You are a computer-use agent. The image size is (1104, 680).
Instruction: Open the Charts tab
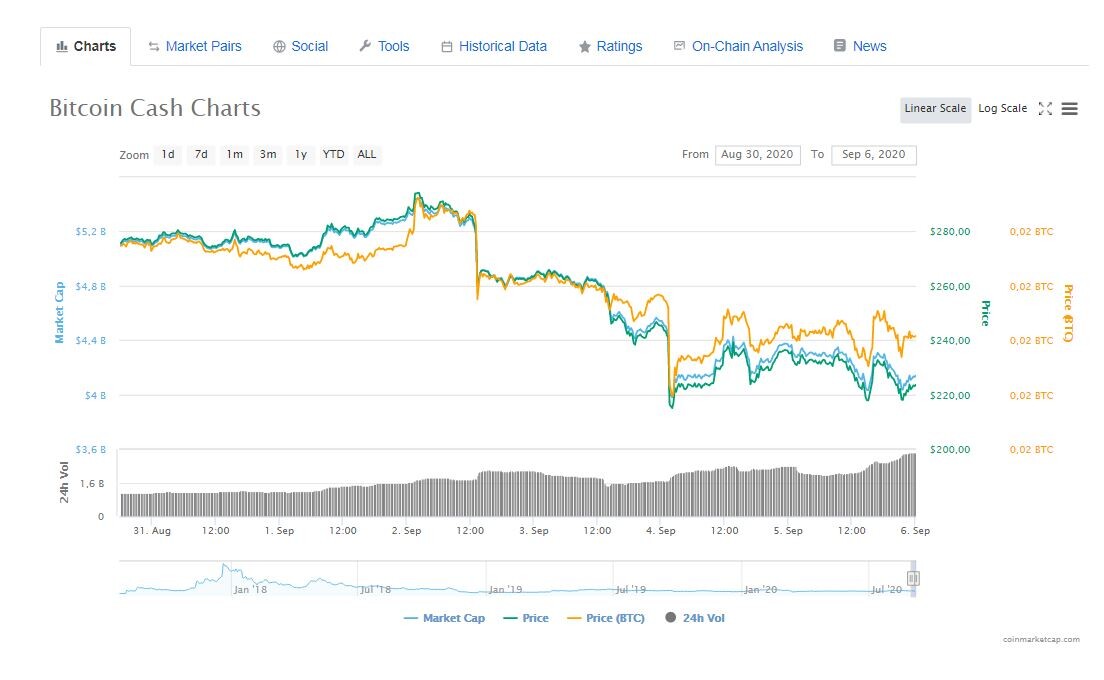pyautogui.click(x=85, y=46)
